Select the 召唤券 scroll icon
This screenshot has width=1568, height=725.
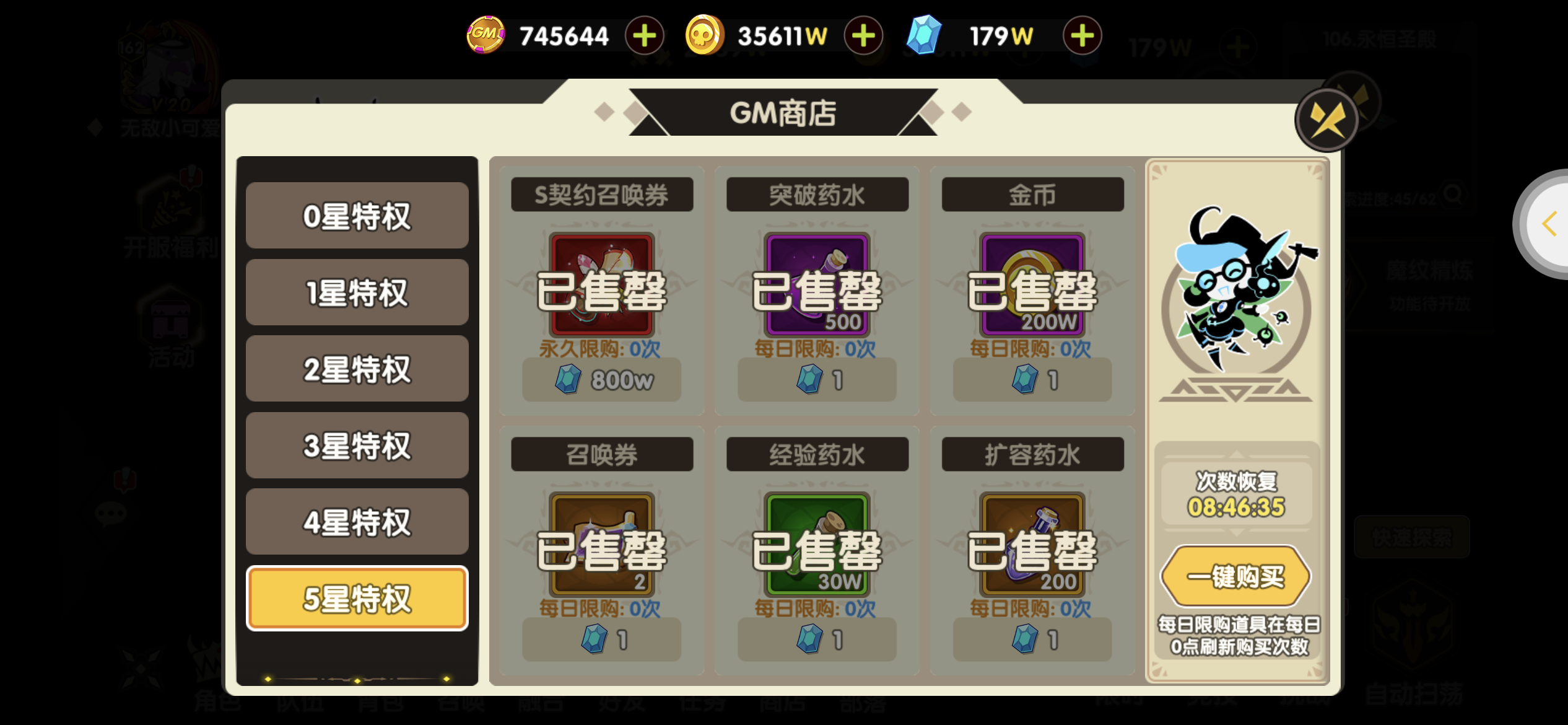[x=601, y=544]
